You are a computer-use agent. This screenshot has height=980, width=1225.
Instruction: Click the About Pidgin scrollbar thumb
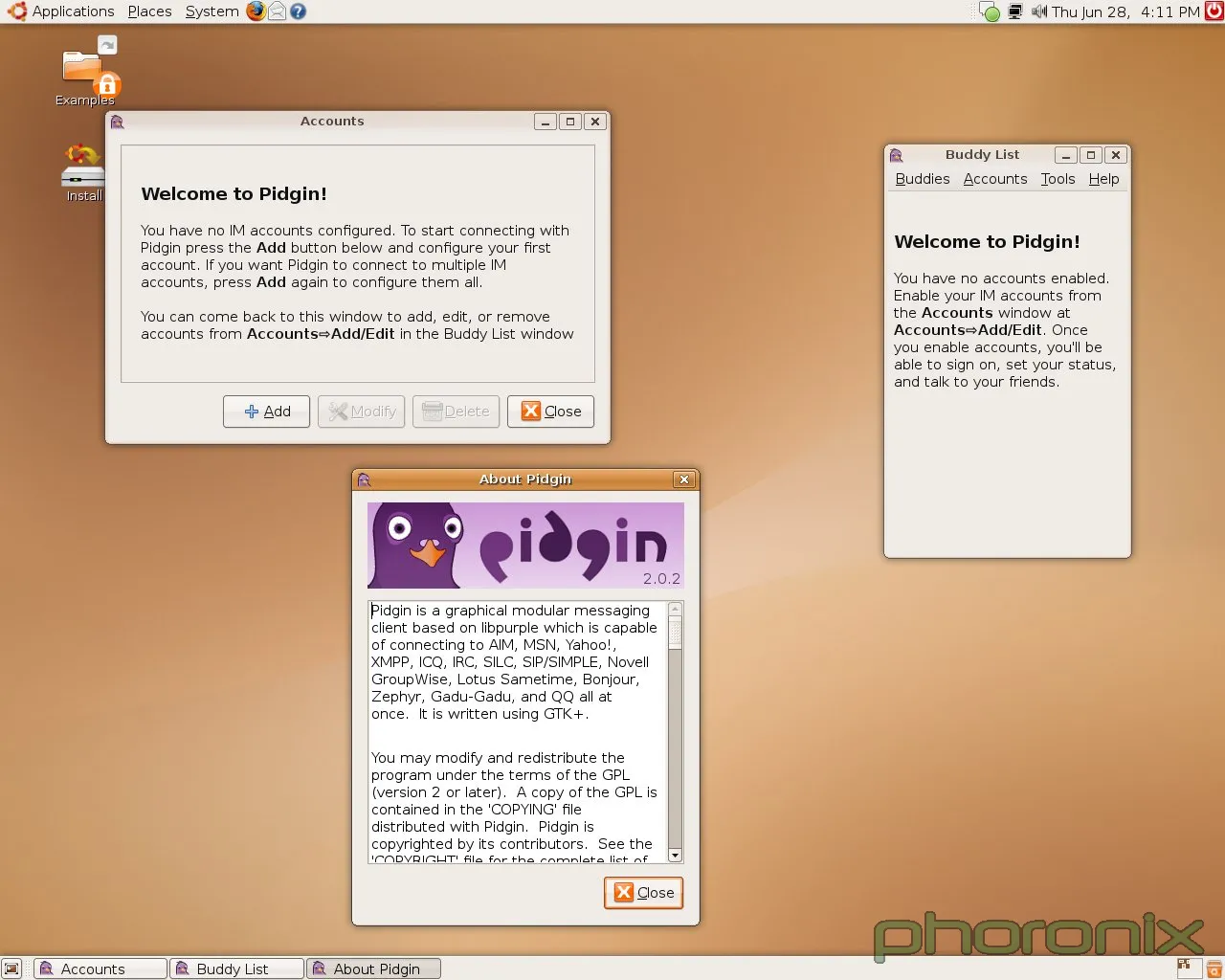[675, 634]
